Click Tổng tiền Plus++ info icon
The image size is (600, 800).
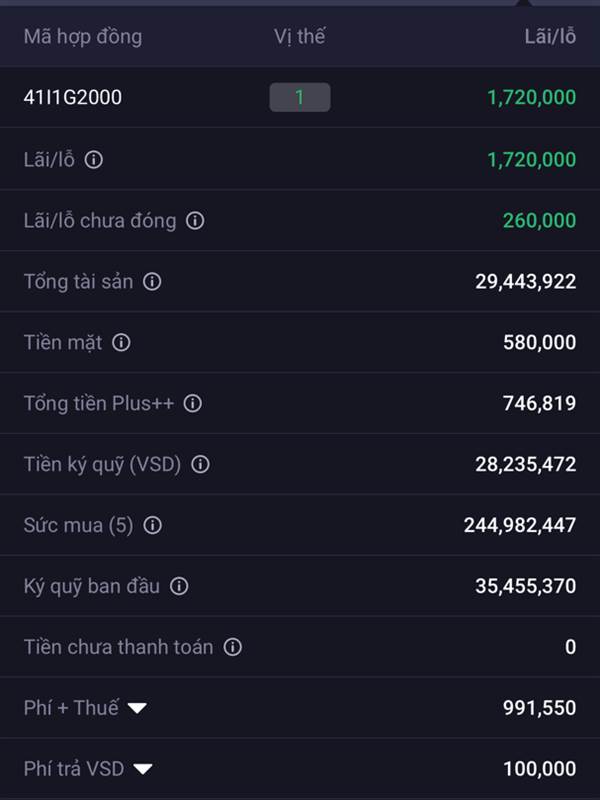click(x=193, y=404)
